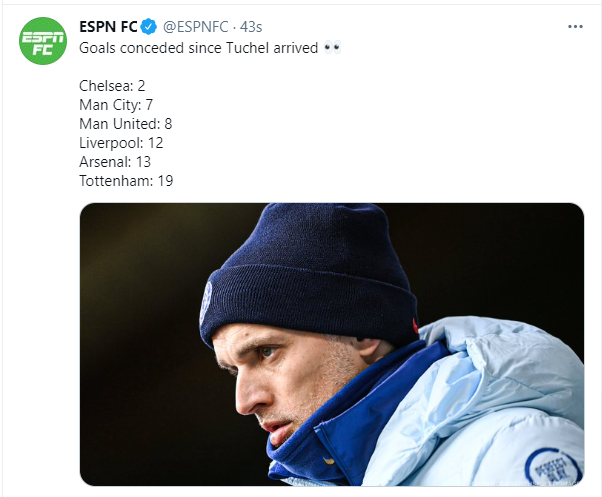Click the "Liverpool: 12" line
Viewport: 602px width, 497px height.
pyautogui.click(x=121, y=143)
